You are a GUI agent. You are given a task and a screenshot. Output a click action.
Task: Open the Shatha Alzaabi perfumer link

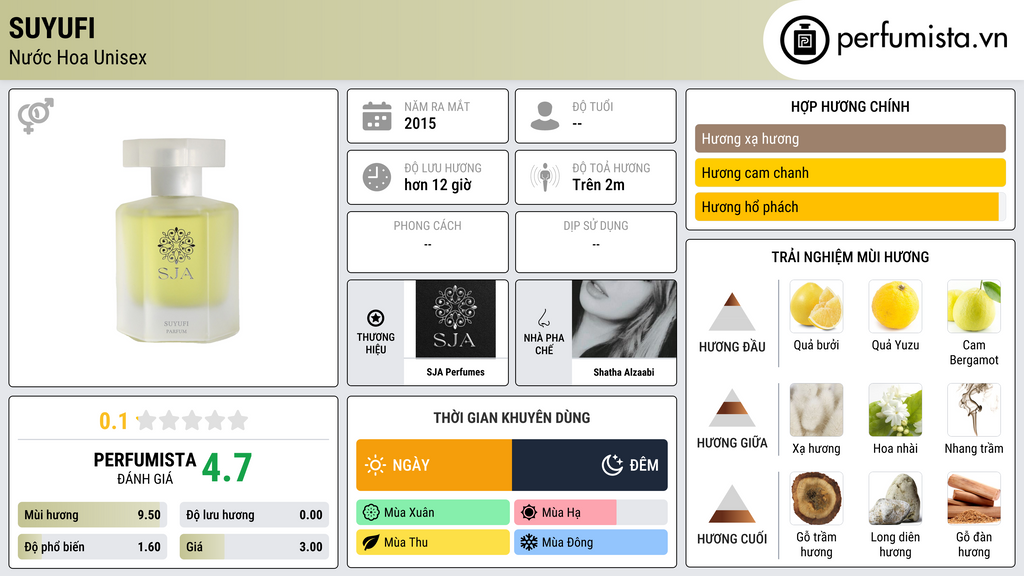pyautogui.click(x=624, y=372)
